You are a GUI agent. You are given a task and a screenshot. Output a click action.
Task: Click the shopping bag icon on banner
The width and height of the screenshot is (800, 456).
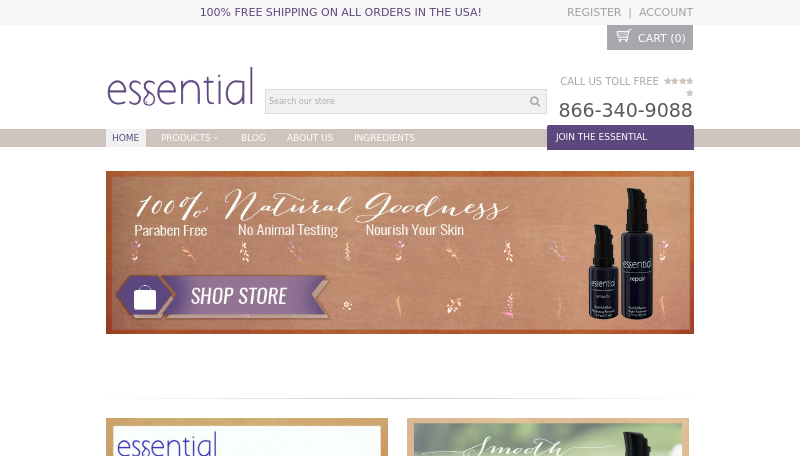tap(145, 297)
